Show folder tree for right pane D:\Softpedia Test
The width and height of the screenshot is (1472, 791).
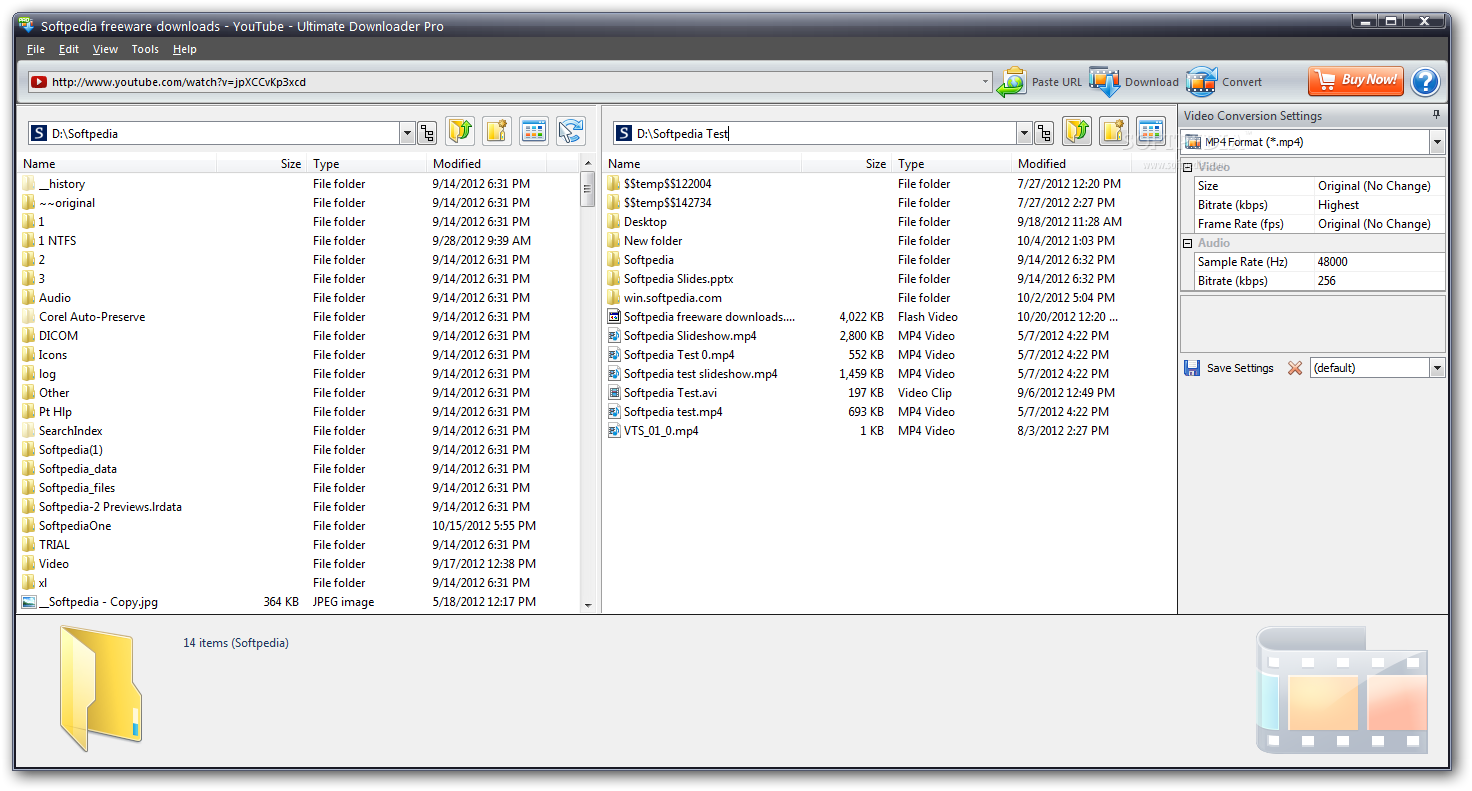click(x=1044, y=133)
